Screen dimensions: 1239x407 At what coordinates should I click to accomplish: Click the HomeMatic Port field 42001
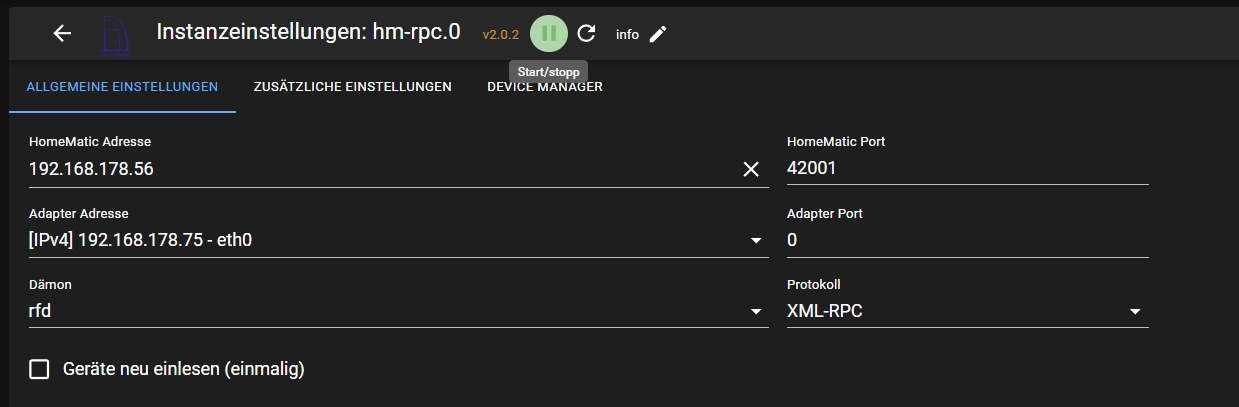[968, 169]
